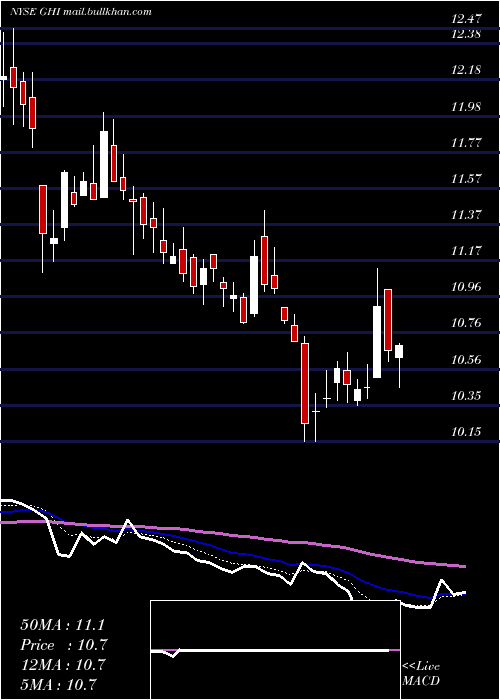Click the NYSE GHI mail.bullkhan.com chart title
This screenshot has height=700, width=500.
click(x=80, y=12)
